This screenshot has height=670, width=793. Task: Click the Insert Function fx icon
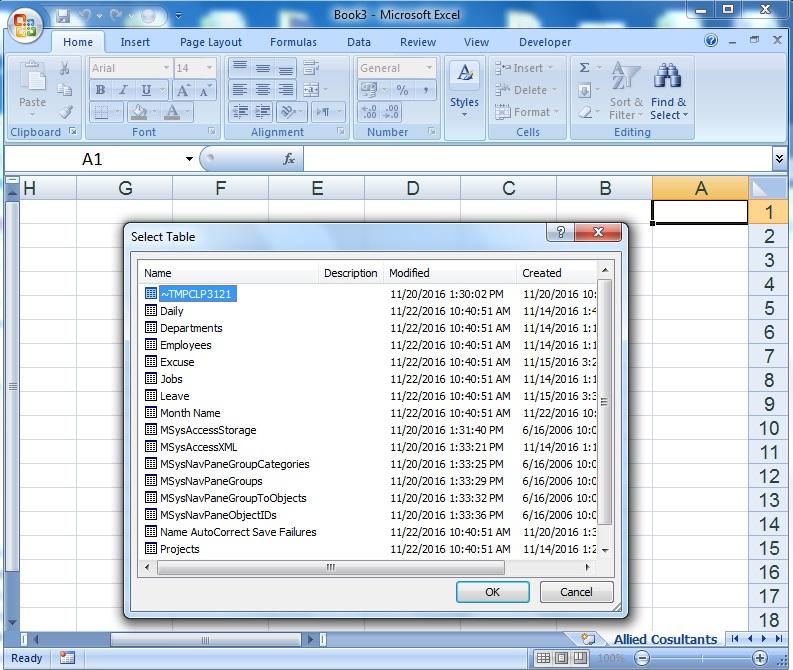pos(289,159)
